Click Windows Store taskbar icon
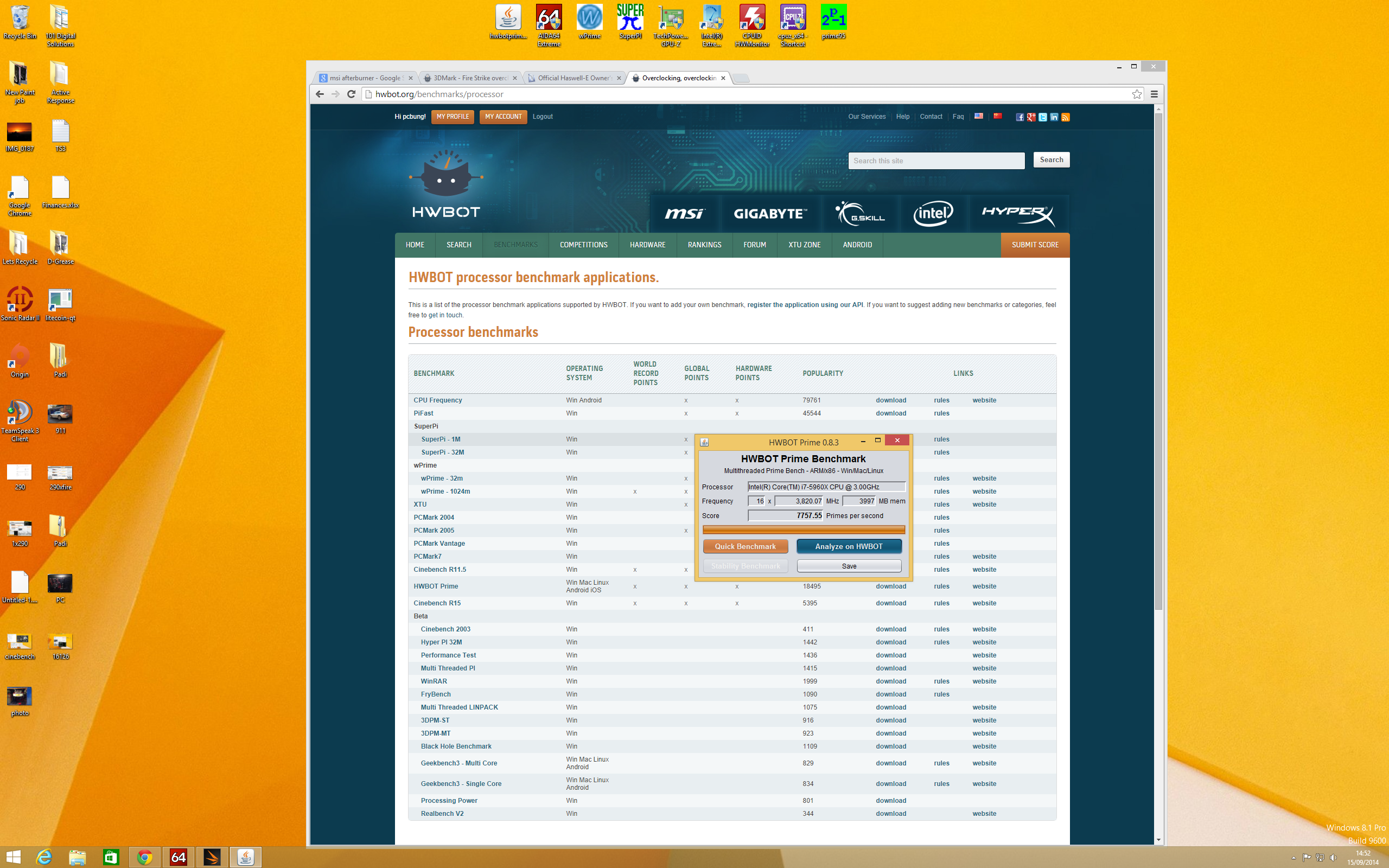This screenshot has height=868, width=1389. [x=111, y=857]
